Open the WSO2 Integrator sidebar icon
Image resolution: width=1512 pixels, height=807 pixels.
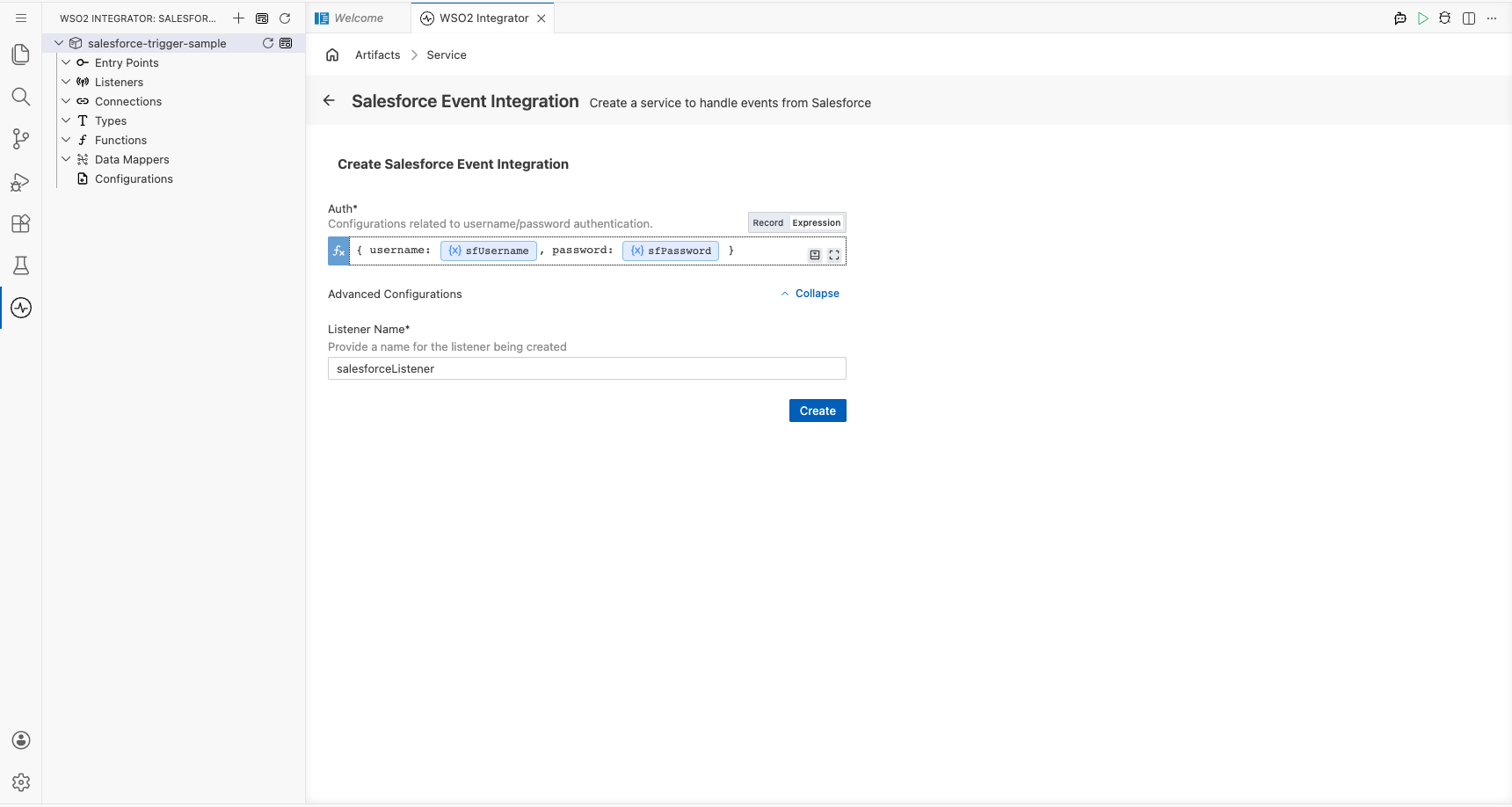[x=21, y=308]
